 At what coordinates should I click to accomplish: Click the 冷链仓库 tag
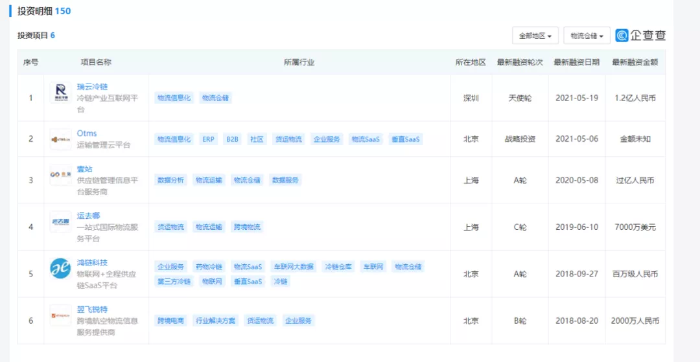339,267
